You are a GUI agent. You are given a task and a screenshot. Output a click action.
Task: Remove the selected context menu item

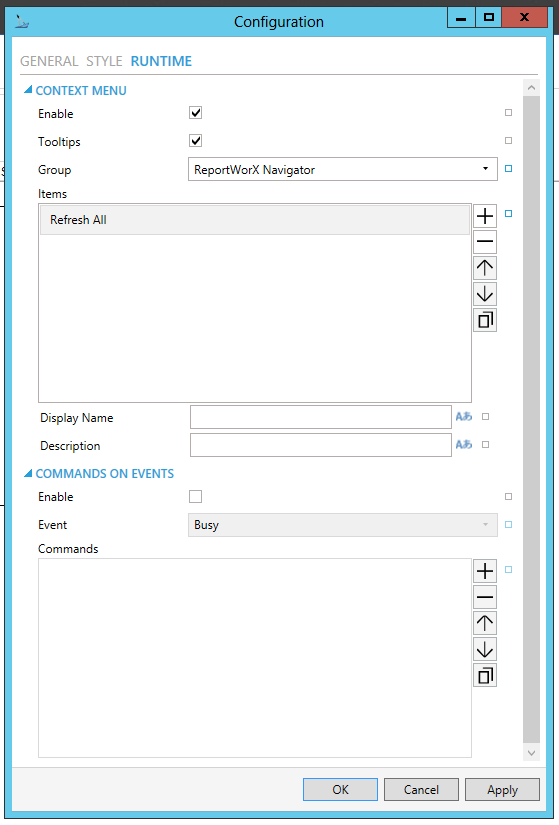click(x=485, y=242)
